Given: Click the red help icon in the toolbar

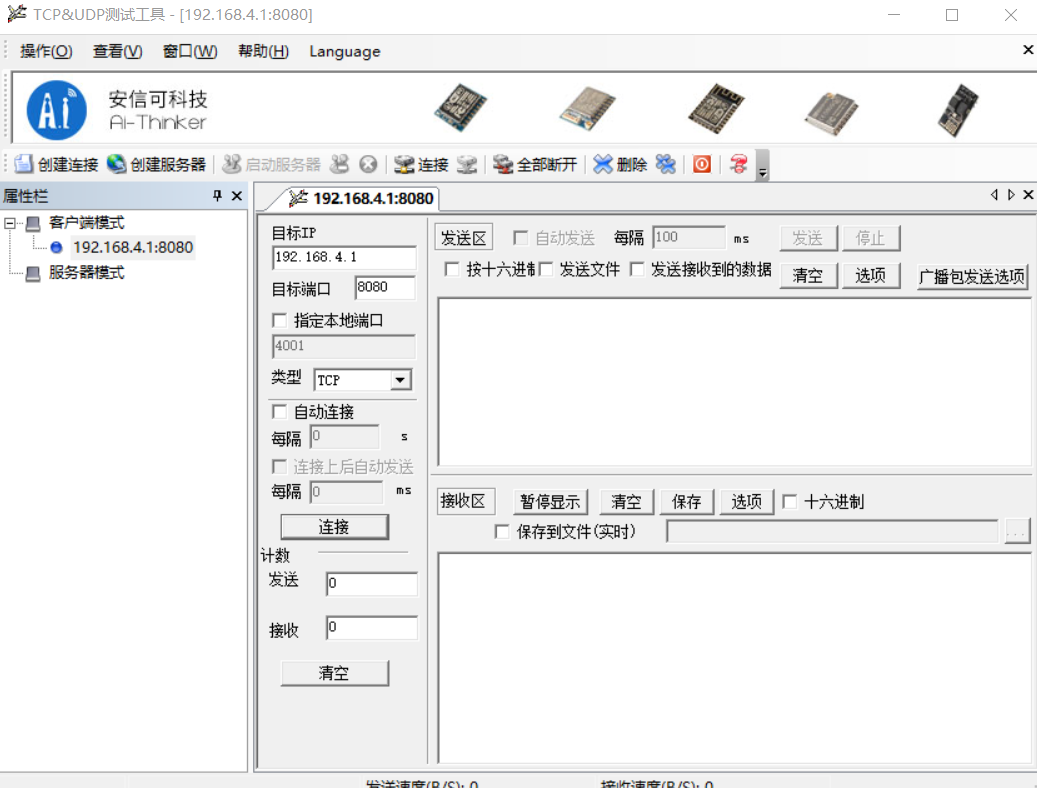Looking at the screenshot, I should 739,164.
